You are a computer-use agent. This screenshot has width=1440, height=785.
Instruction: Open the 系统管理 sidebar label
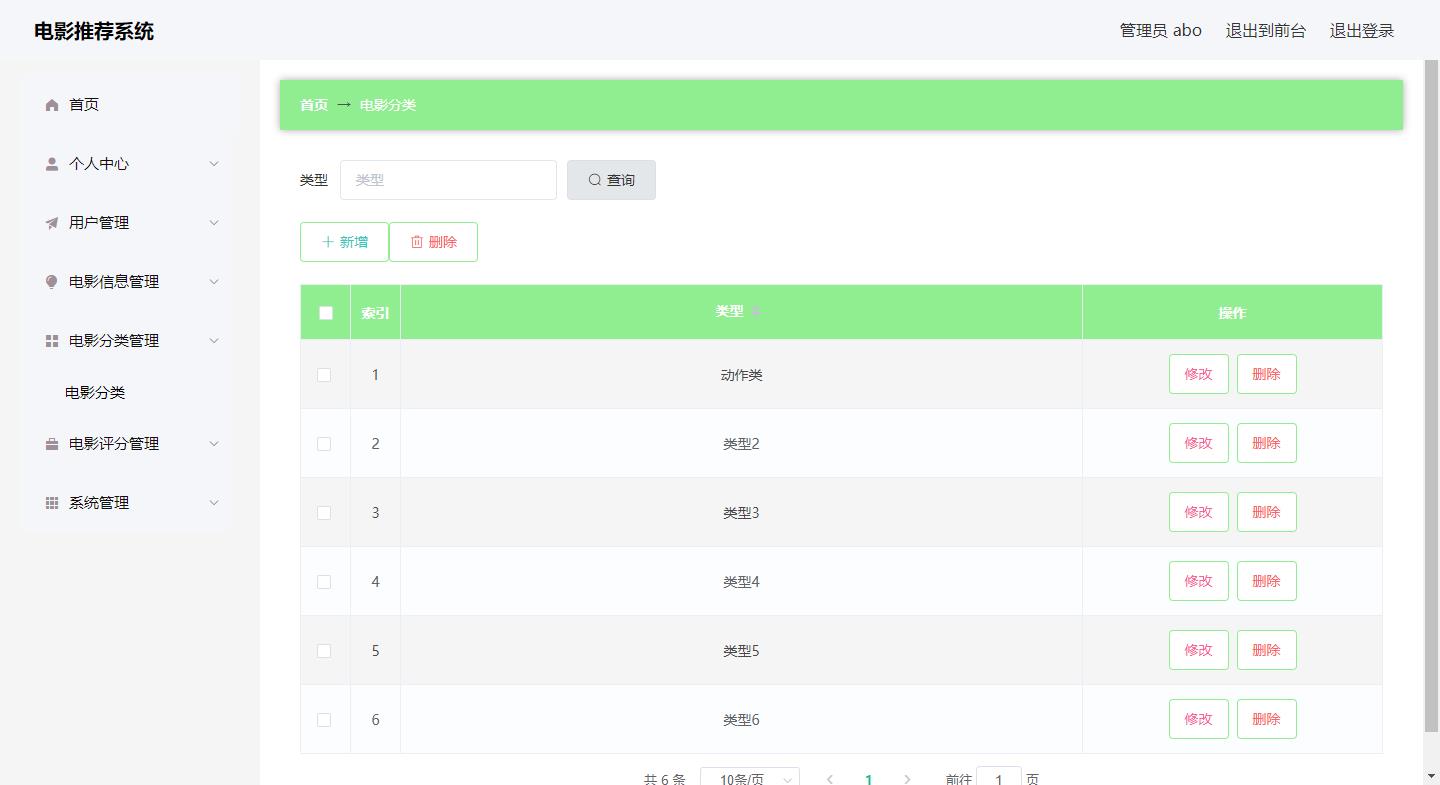coord(99,503)
